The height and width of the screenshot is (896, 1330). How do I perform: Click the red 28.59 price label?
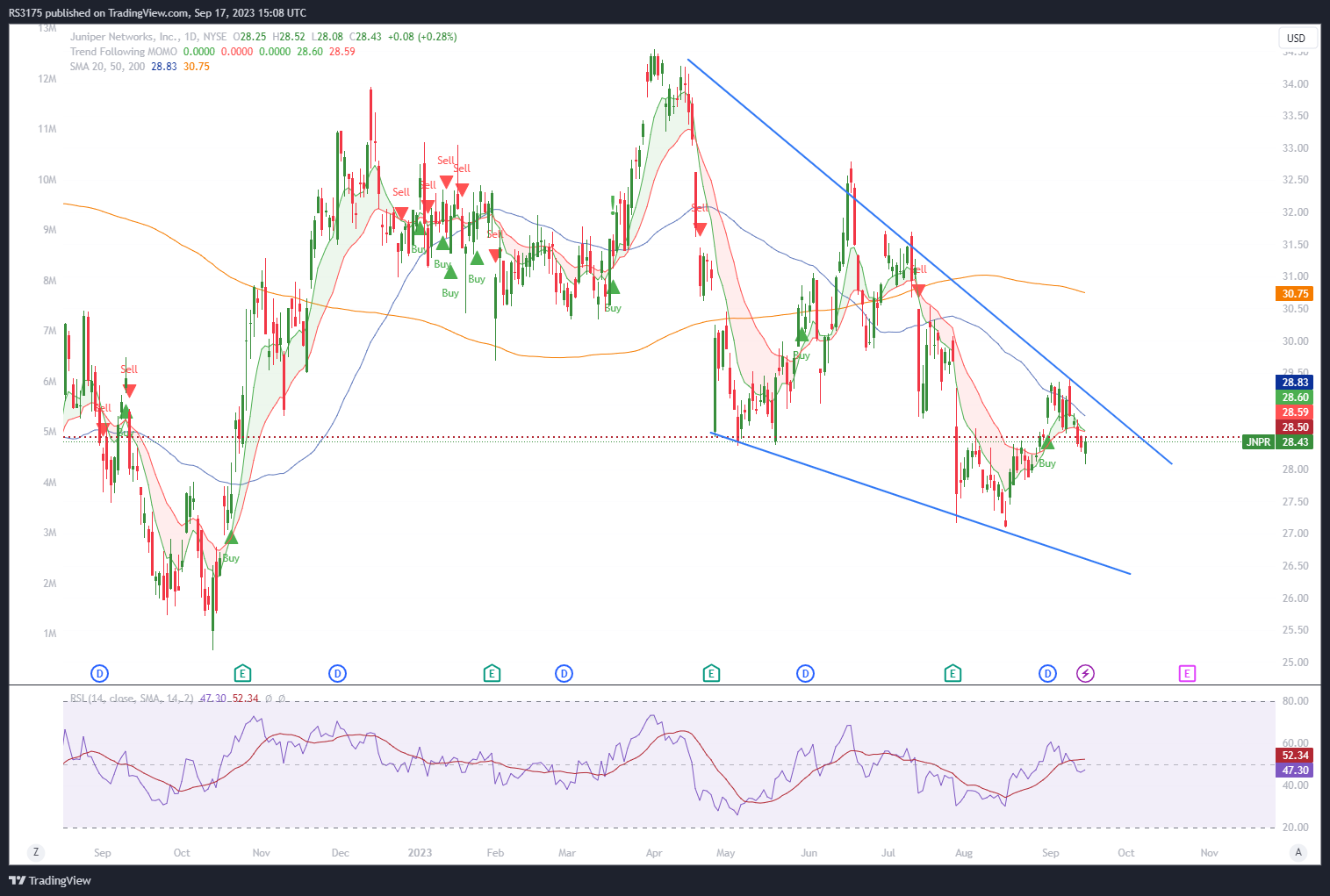(x=1295, y=412)
